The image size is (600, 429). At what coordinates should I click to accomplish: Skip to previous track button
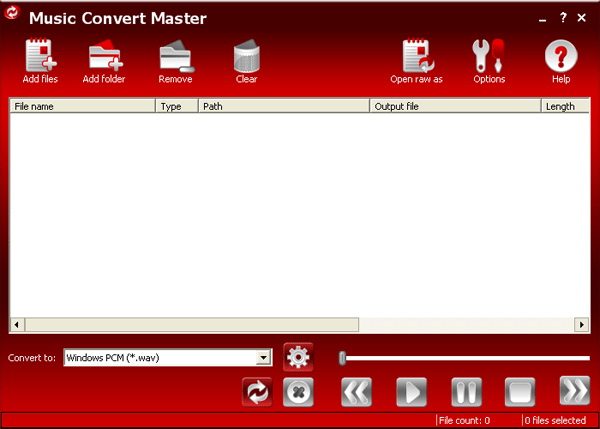(x=356, y=392)
